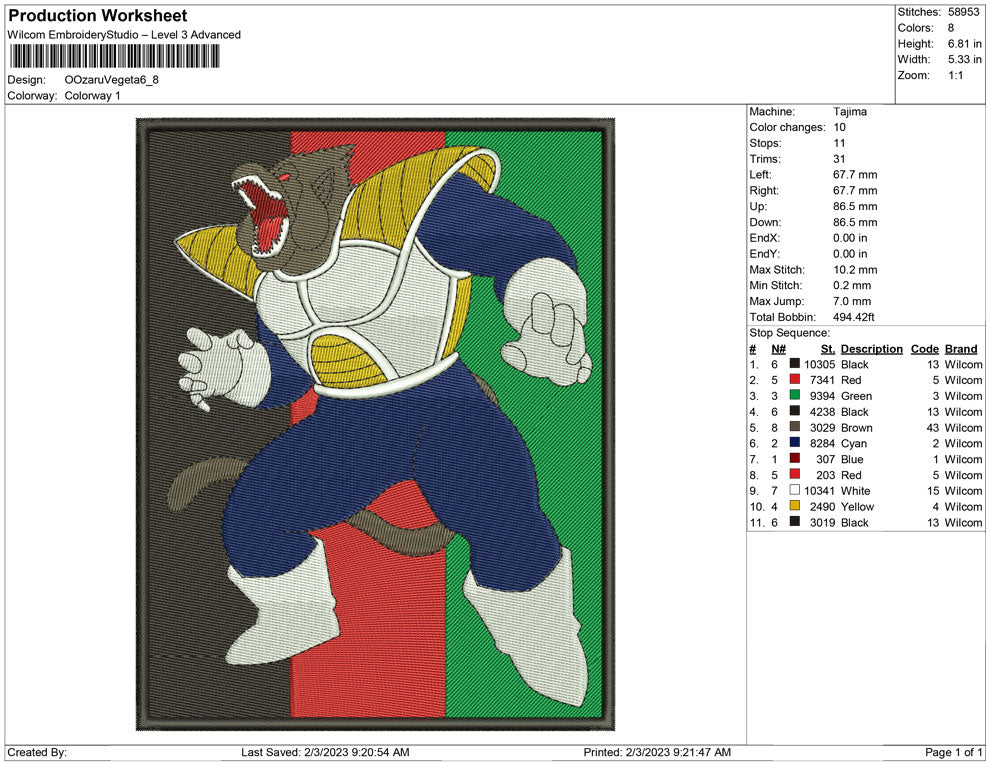Screen dimensions: 990x762
Task: Click the 'Printed: 2/3/2023 9:21:47 AM' text
Action: [657, 752]
